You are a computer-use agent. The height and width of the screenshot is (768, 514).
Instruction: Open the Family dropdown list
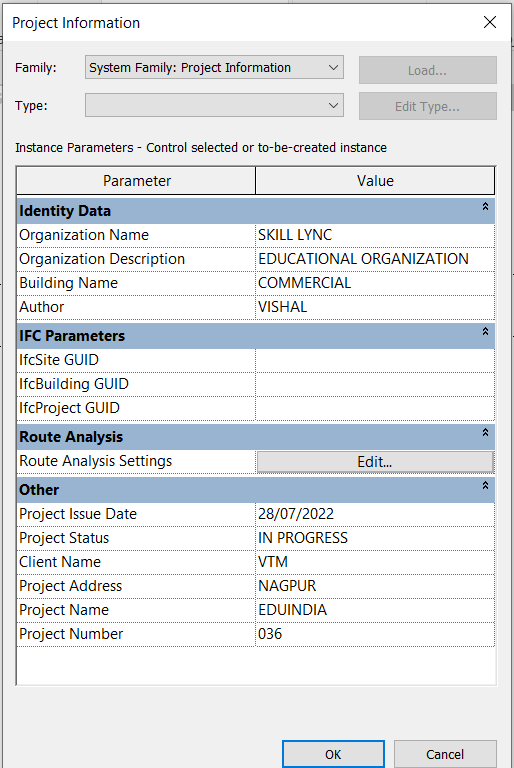214,68
